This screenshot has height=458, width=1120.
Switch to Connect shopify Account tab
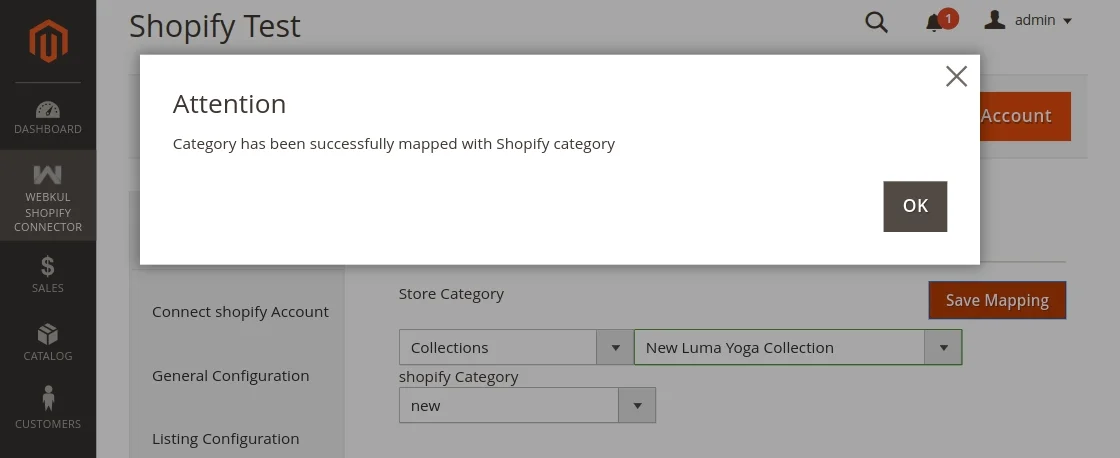tap(240, 312)
